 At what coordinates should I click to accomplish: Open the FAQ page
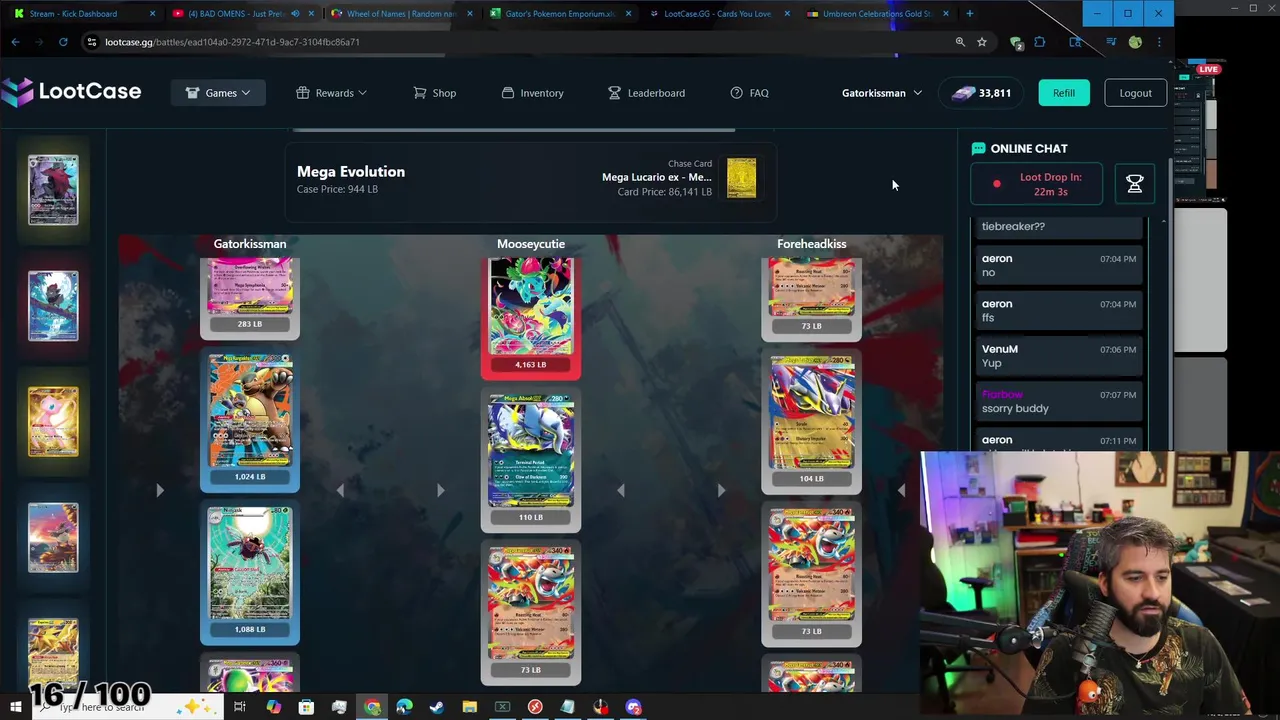click(749, 93)
